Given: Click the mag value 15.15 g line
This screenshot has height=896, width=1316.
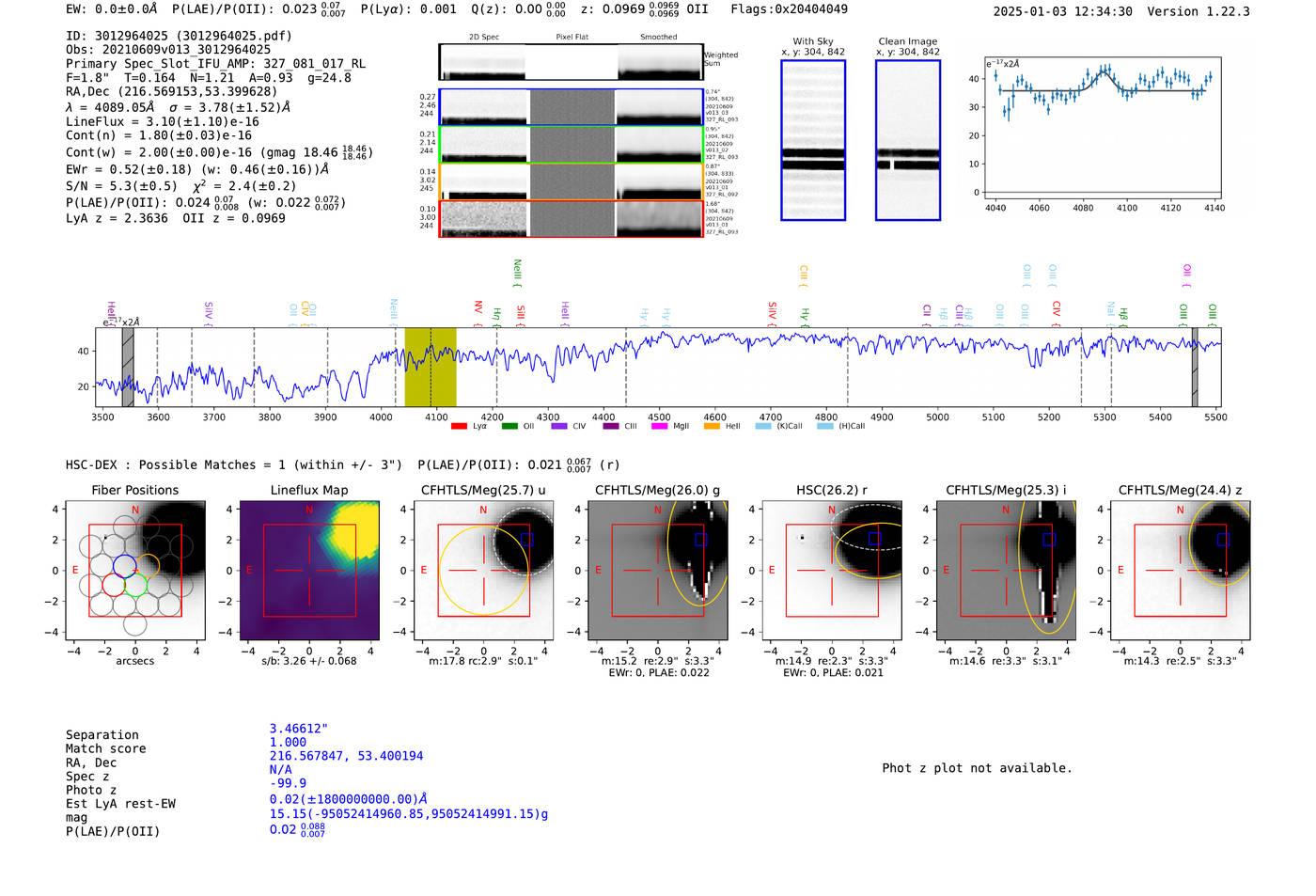Looking at the screenshot, I should [x=409, y=814].
